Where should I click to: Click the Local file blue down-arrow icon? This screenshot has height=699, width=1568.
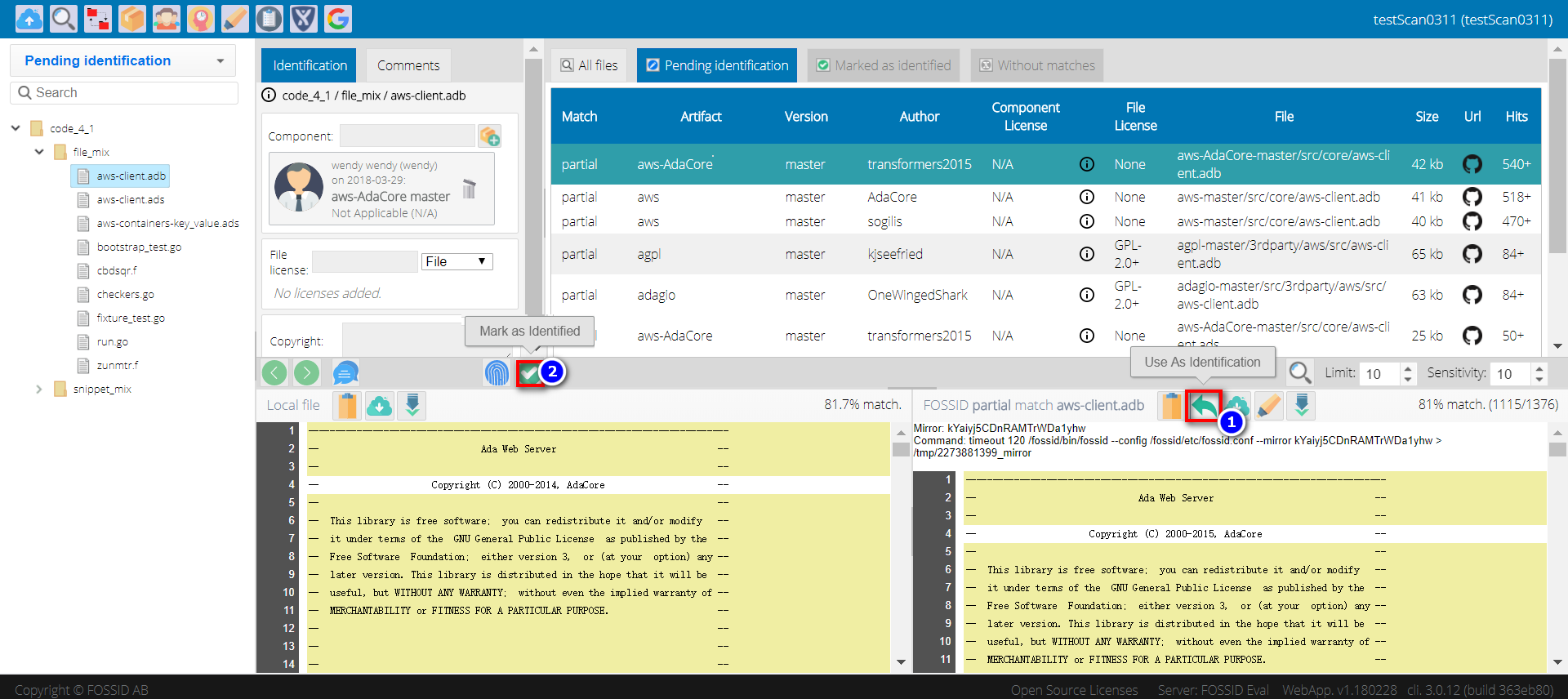click(412, 405)
